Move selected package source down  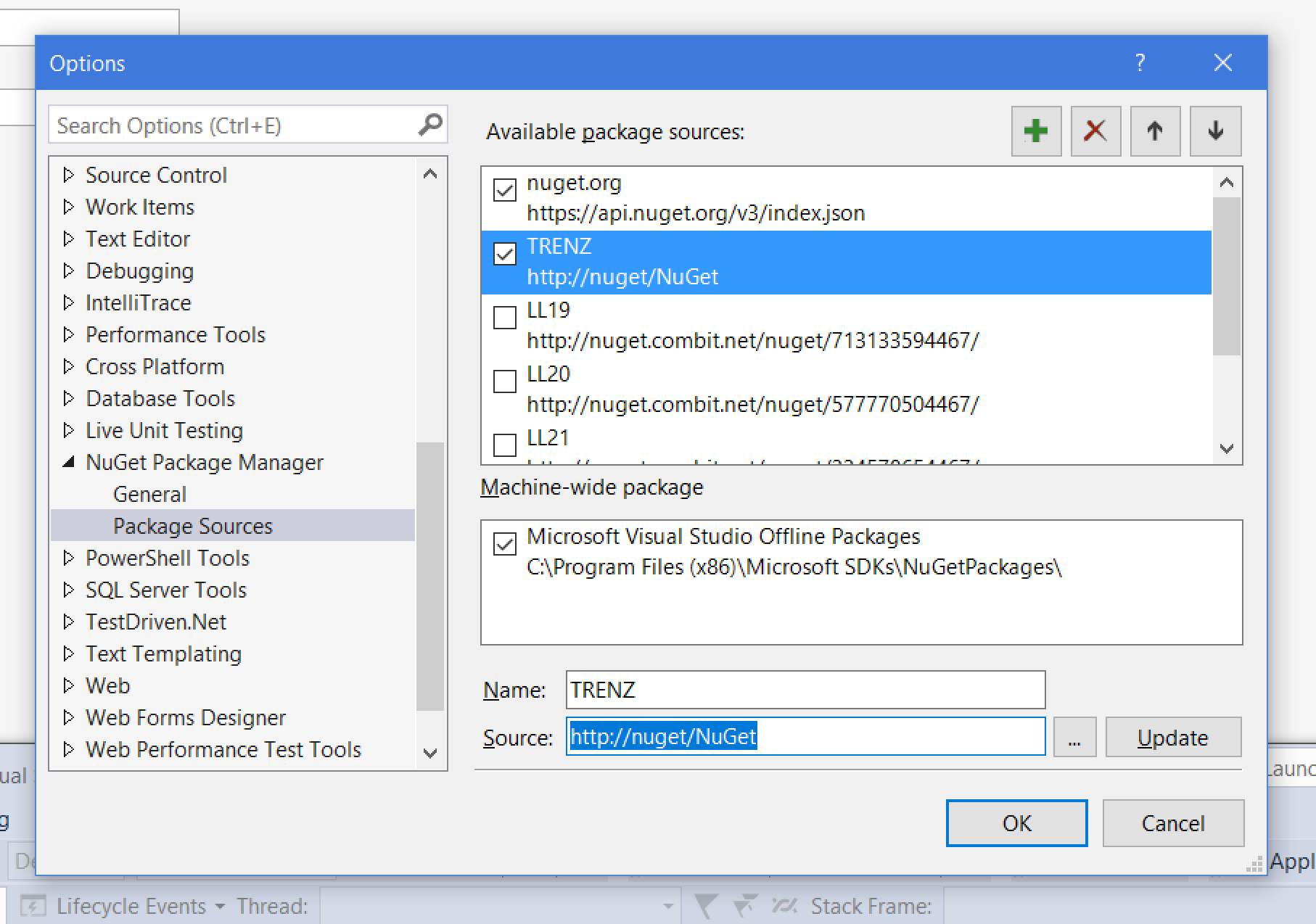pos(1215,131)
